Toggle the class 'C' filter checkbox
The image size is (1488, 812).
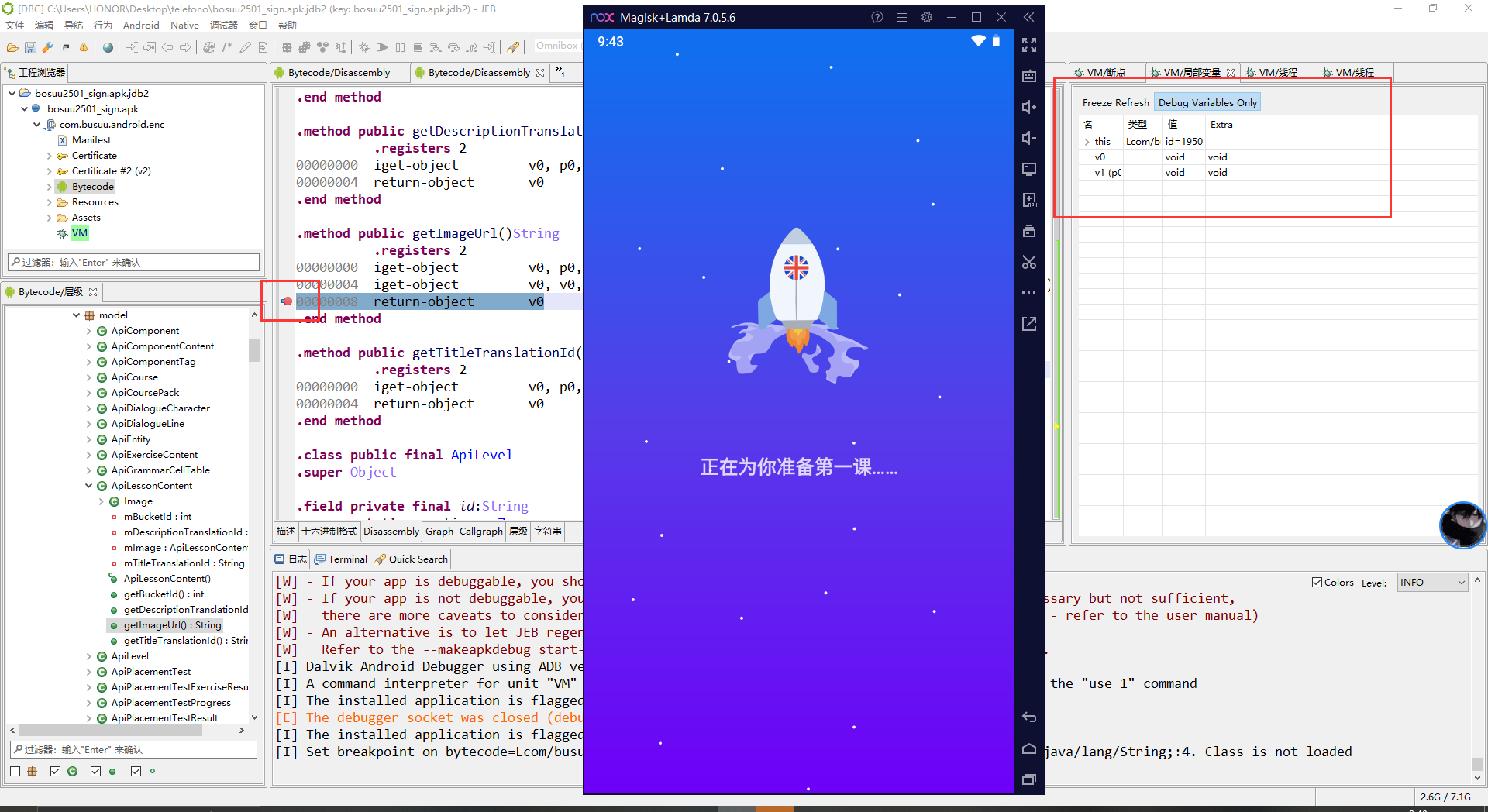[x=55, y=771]
